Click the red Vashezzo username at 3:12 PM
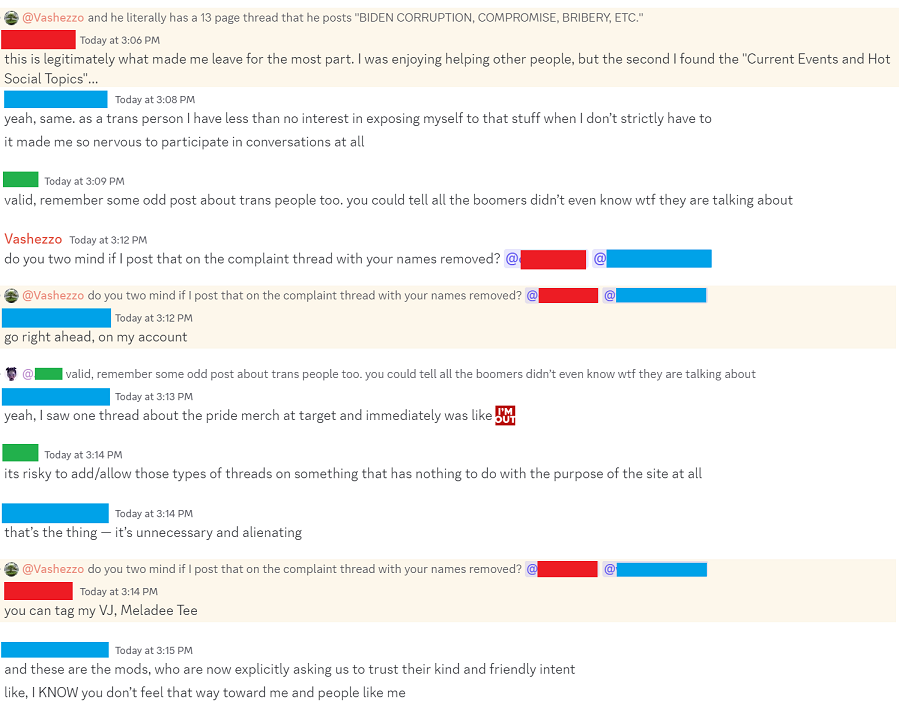Viewport: 899px width, 714px height. click(x=33, y=239)
